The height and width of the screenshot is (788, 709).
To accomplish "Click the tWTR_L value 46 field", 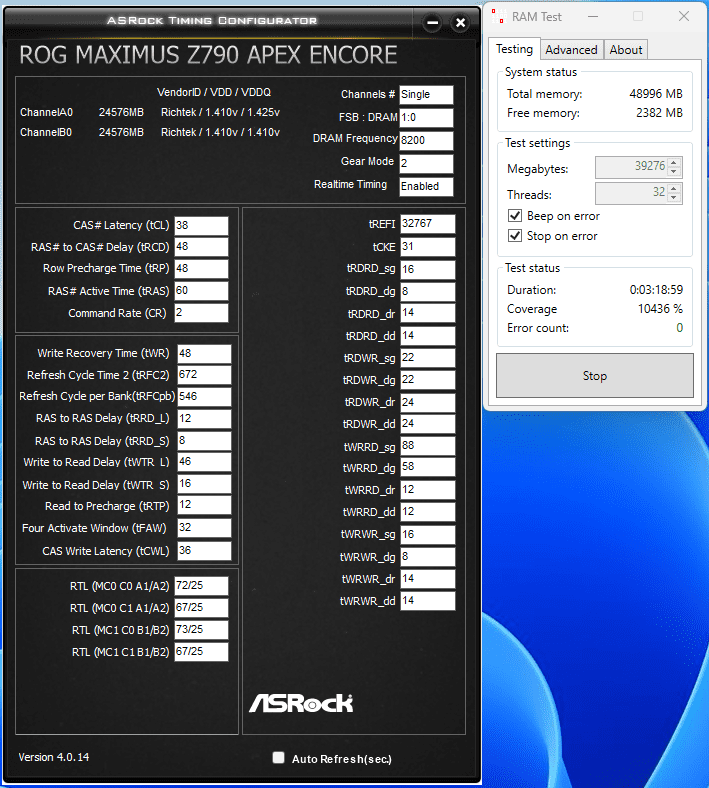I will coord(205,462).
